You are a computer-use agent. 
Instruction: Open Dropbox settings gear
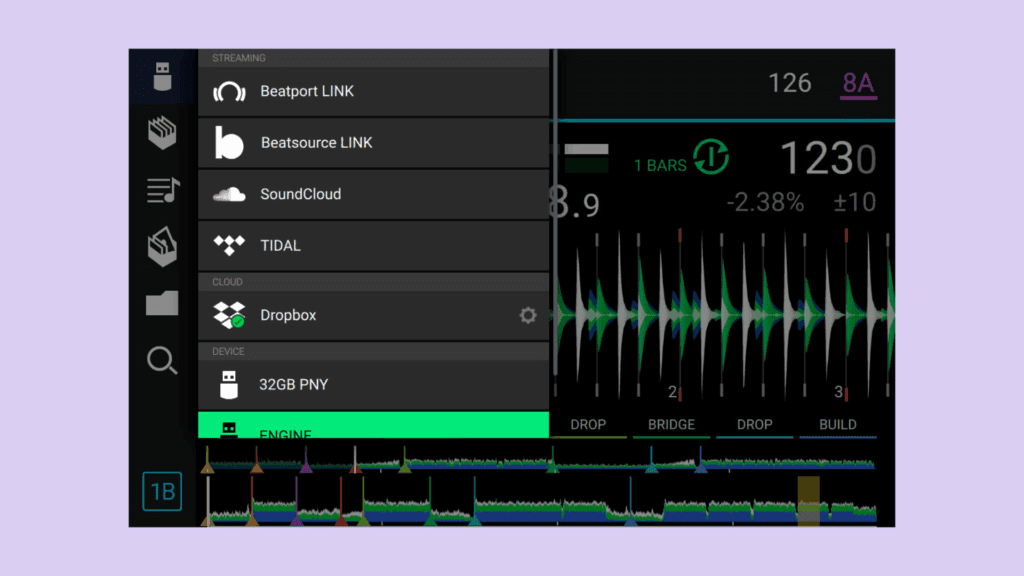click(528, 315)
